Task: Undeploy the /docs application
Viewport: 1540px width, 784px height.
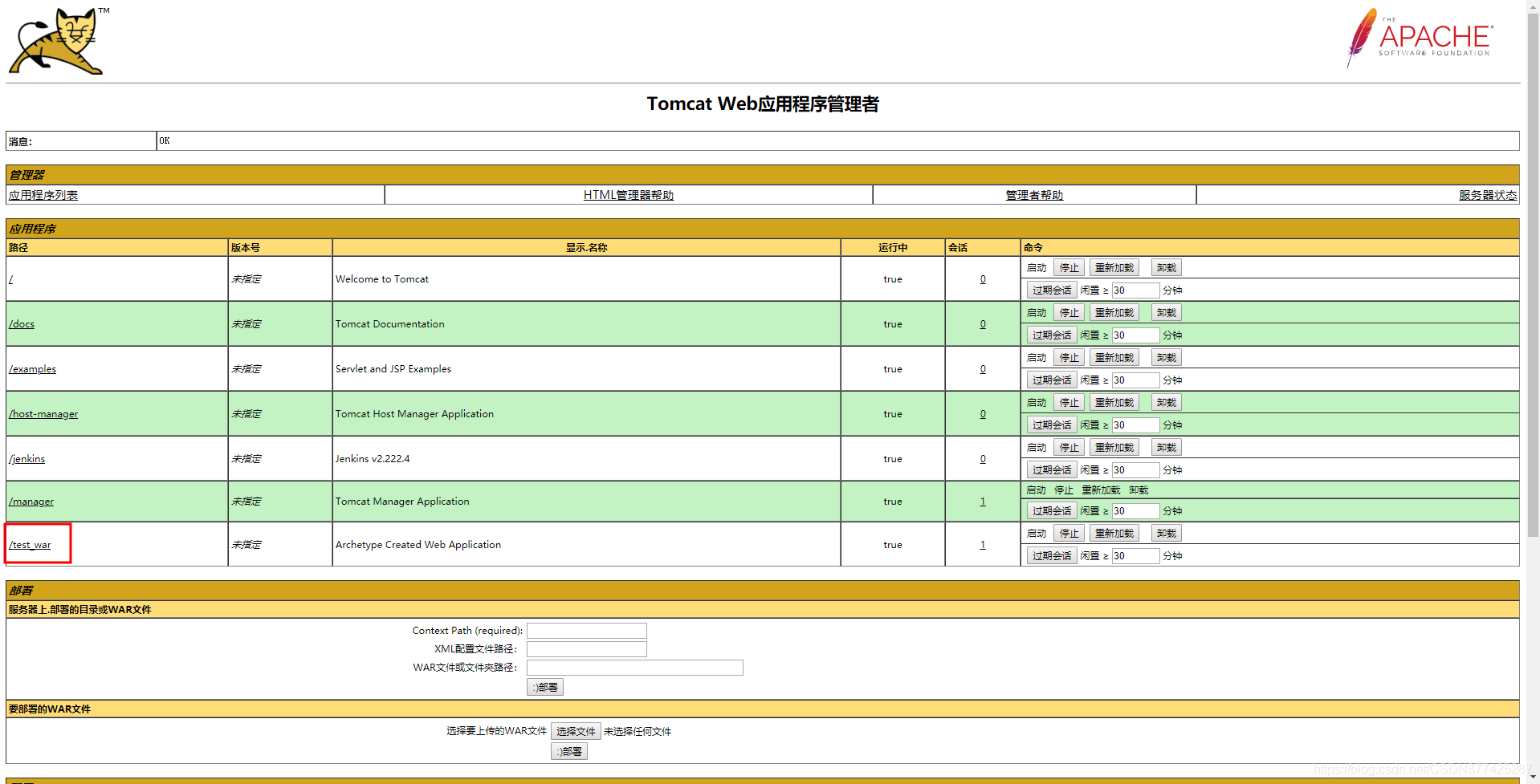Action: click(x=1167, y=313)
